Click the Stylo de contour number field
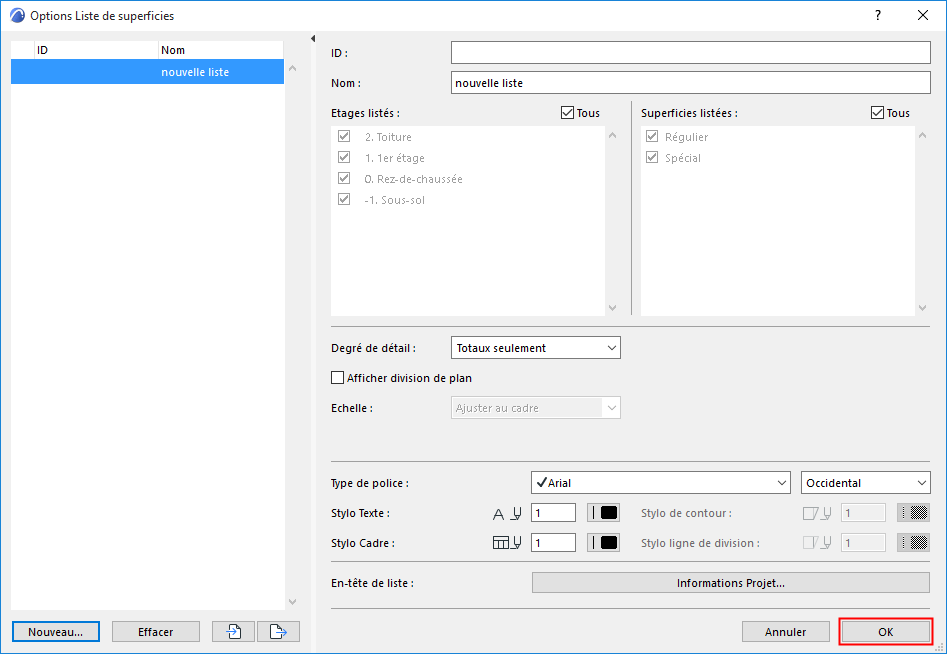Viewport: 947px width, 654px height. [863, 513]
